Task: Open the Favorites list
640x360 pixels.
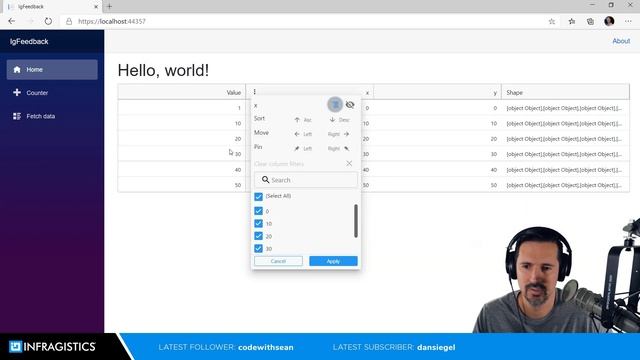Action: point(571,21)
